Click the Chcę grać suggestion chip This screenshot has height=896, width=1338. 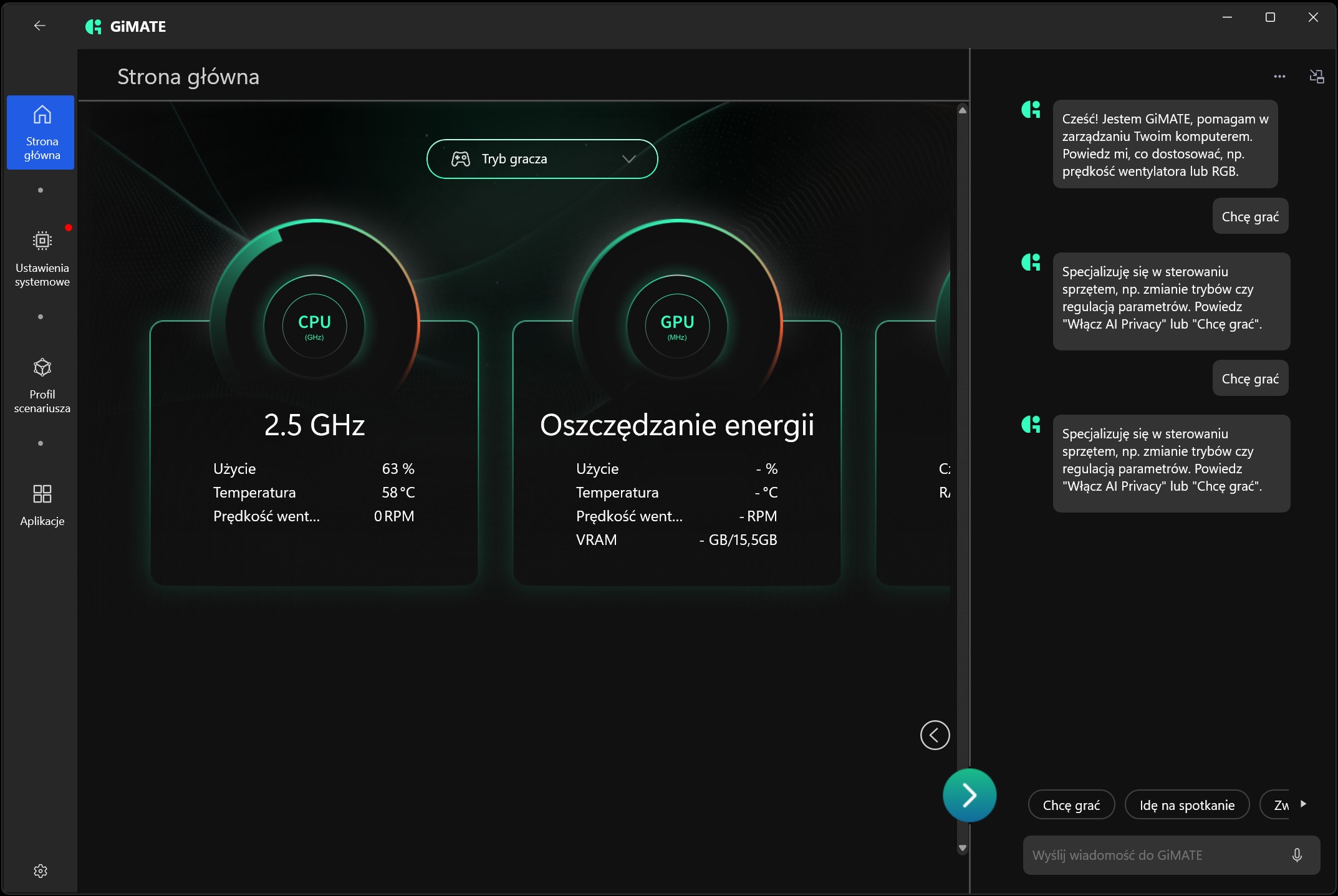click(x=1071, y=805)
